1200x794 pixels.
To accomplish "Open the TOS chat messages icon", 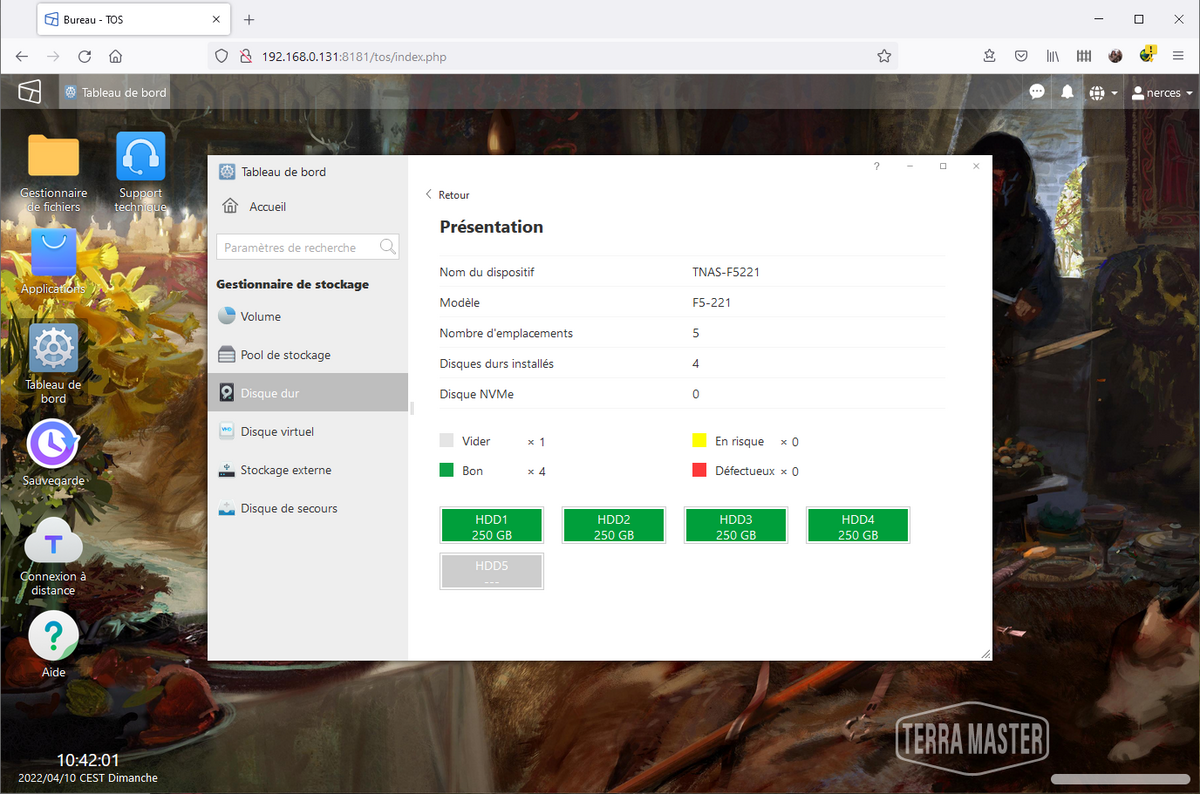I will [1037, 92].
